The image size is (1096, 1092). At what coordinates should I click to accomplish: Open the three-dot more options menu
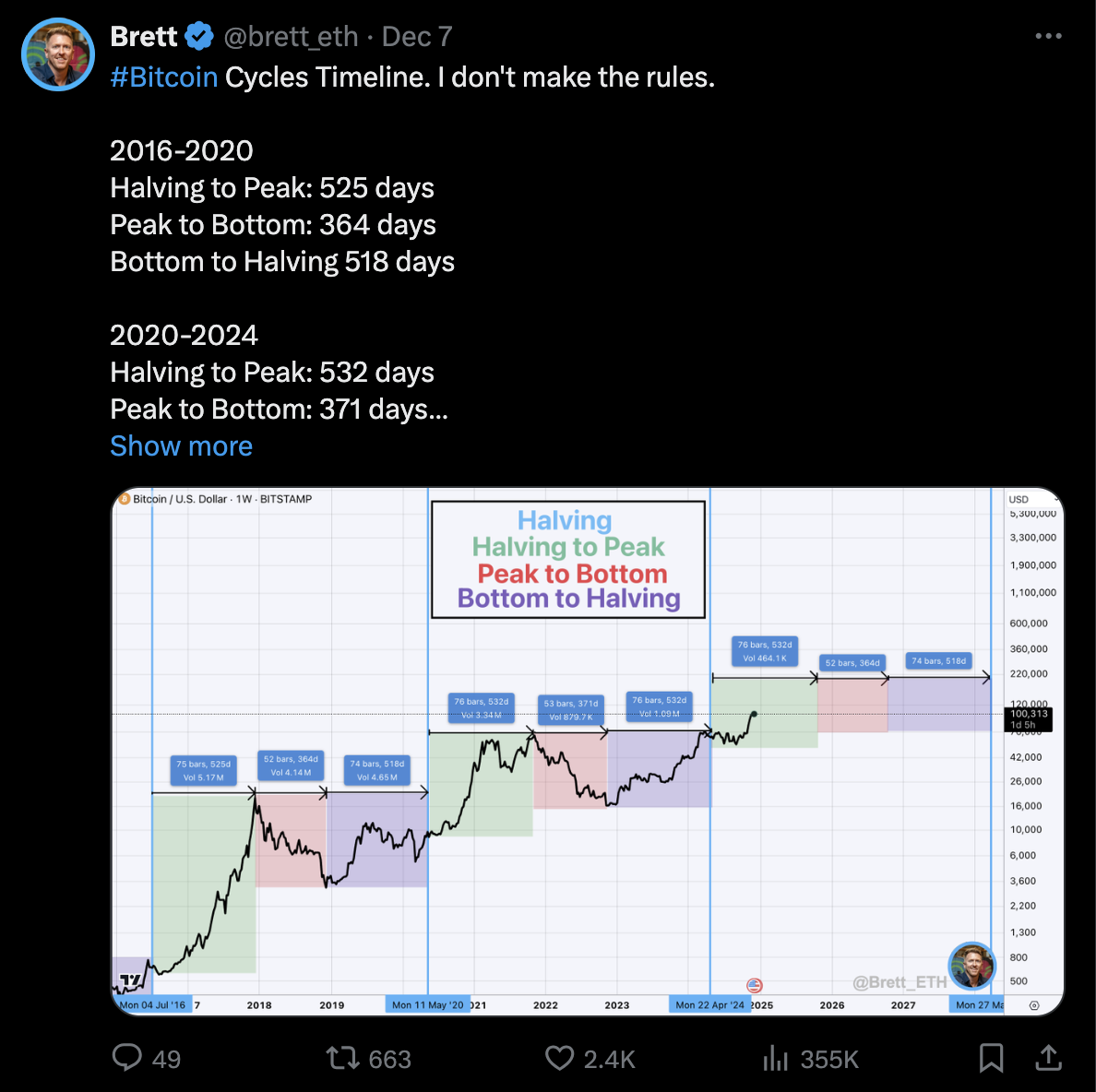pyautogui.click(x=1048, y=36)
